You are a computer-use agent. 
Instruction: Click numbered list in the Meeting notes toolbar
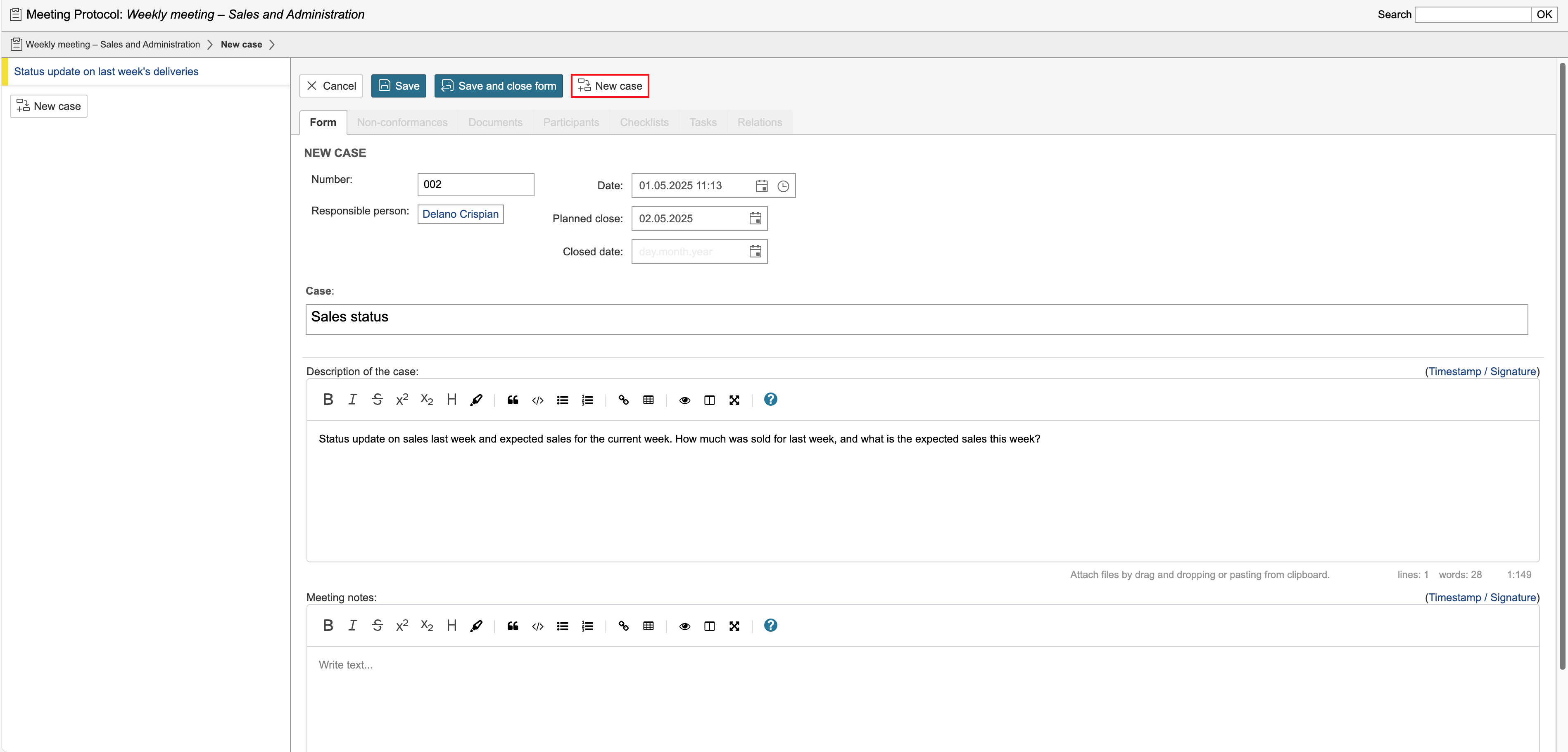pos(587,626)
